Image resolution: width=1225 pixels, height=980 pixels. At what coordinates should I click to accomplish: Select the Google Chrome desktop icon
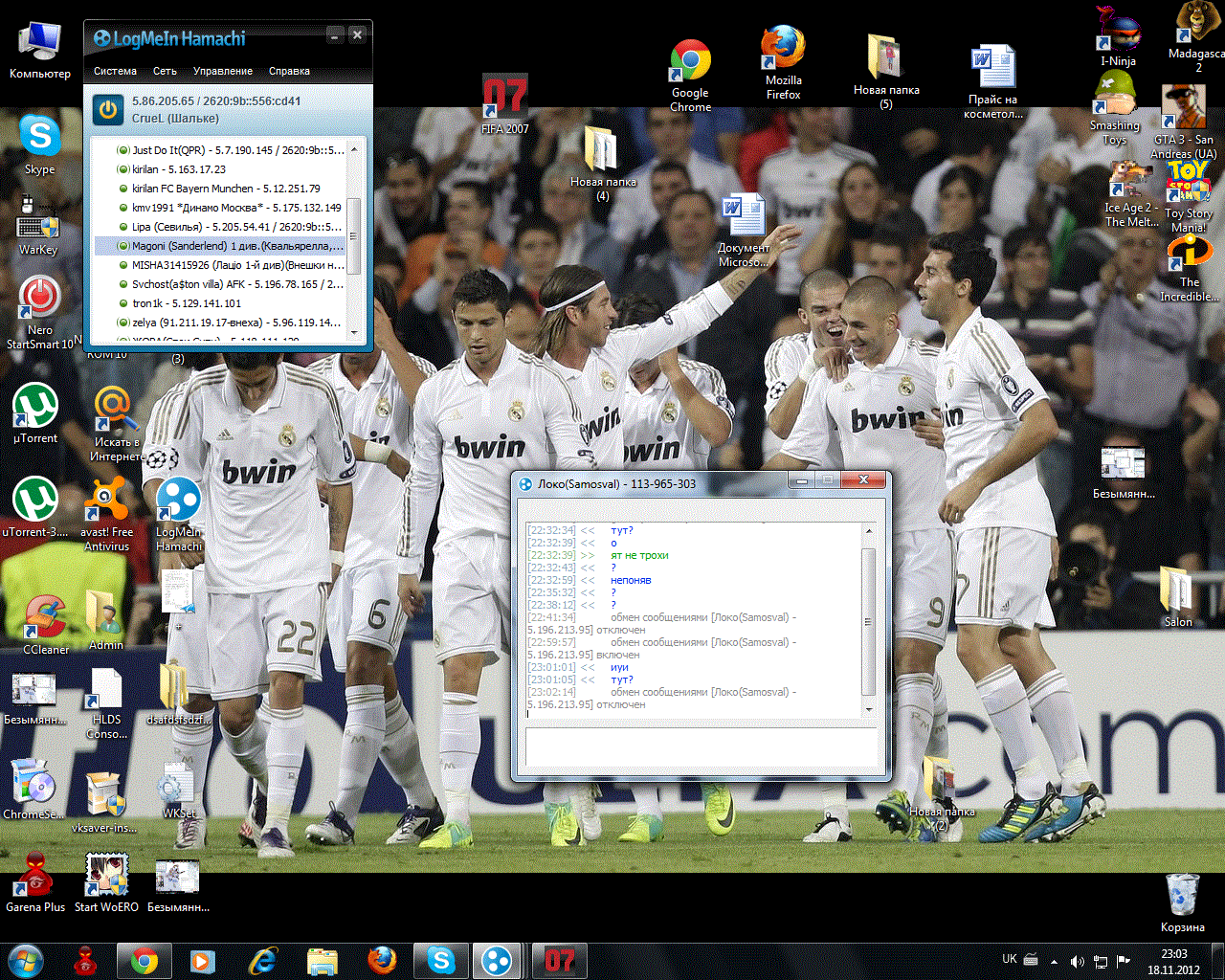[x=691, y=77]
